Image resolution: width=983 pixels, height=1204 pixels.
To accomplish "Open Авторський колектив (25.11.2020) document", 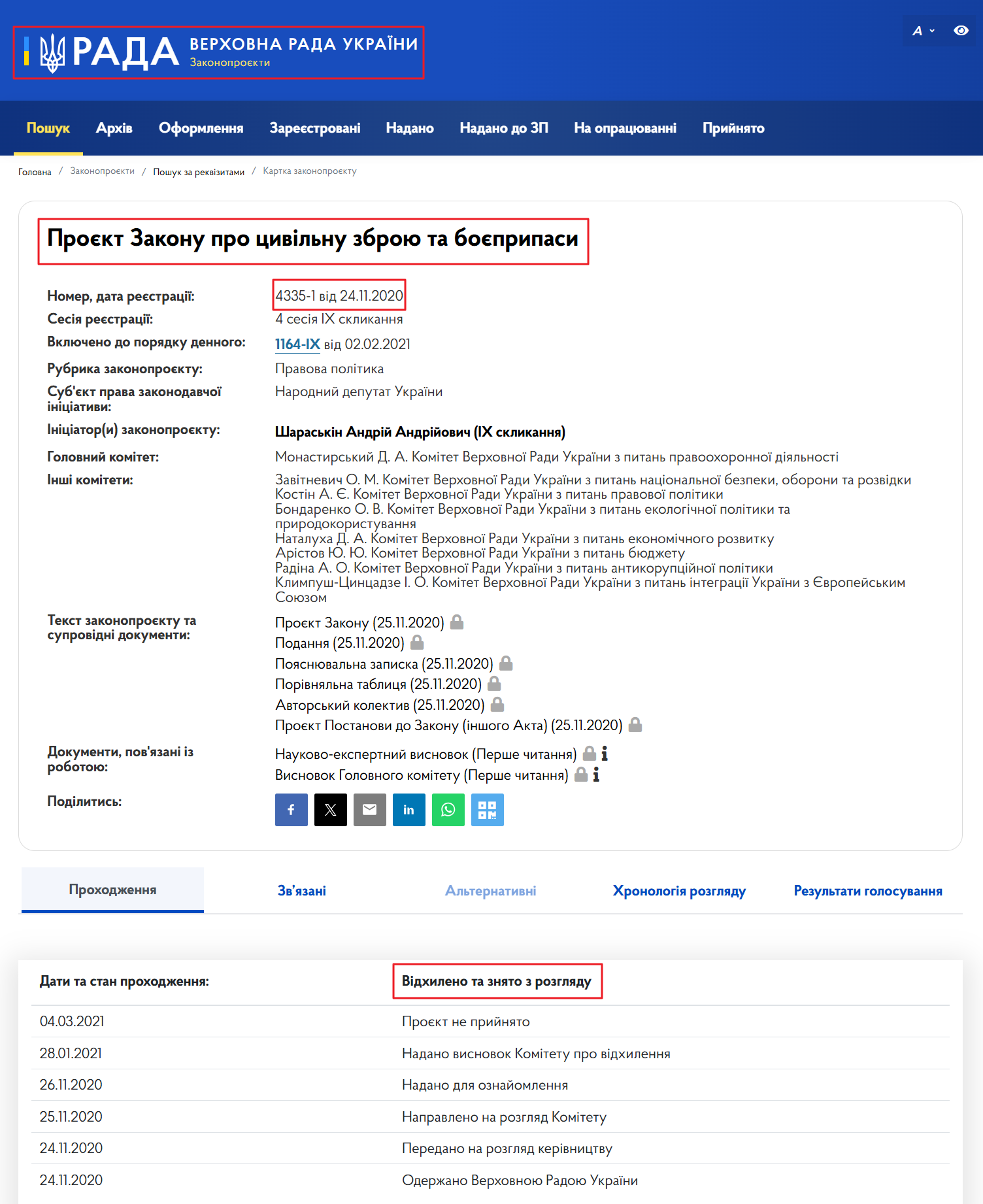I will click(x=380, y=705).
